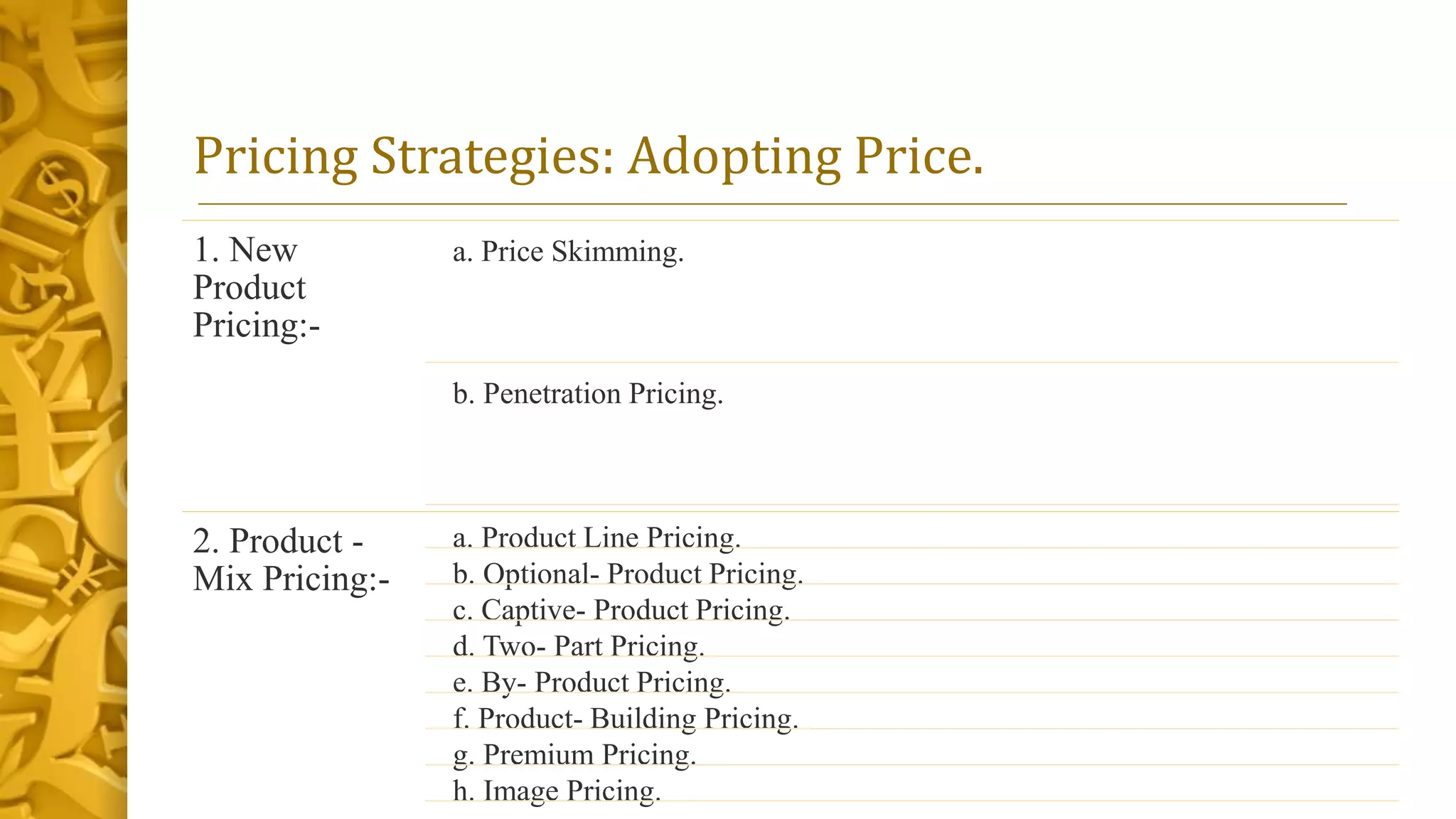Select 'Product- Building Pricing' entry
1456x819 pixels.
(626, 719)
